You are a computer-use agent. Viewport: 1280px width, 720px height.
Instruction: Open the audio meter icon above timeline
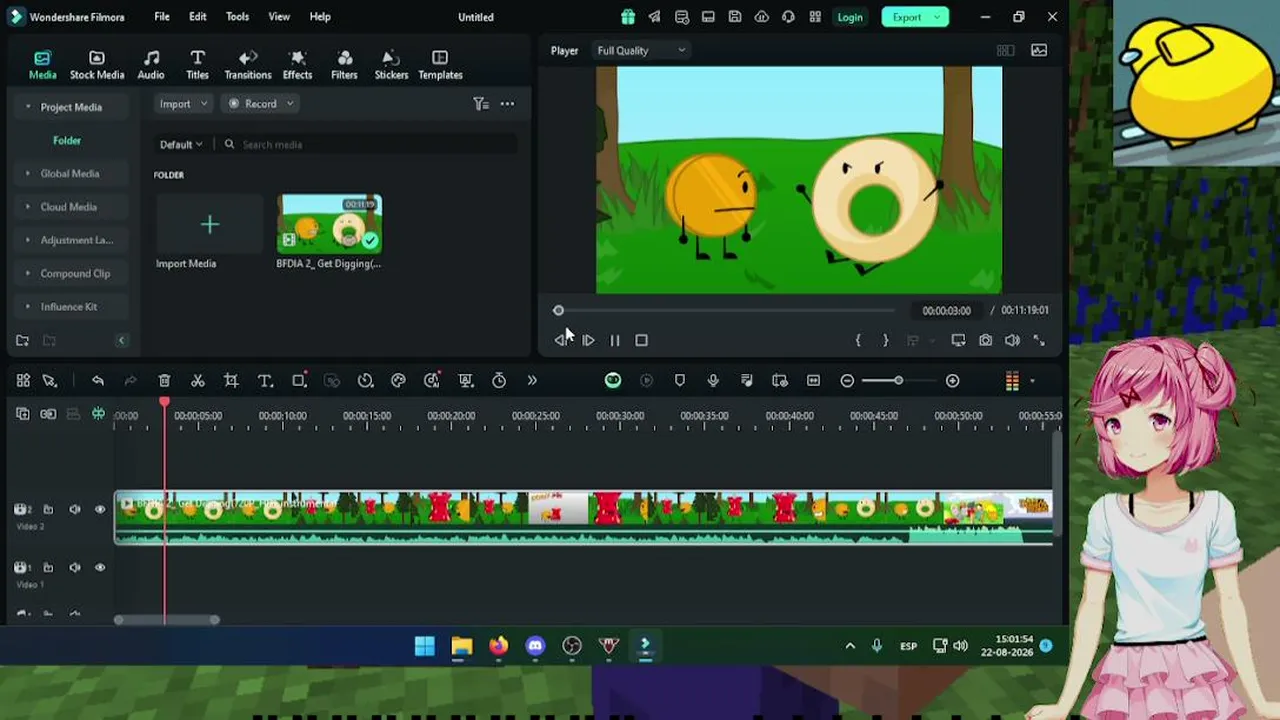tap(1012, 381)
